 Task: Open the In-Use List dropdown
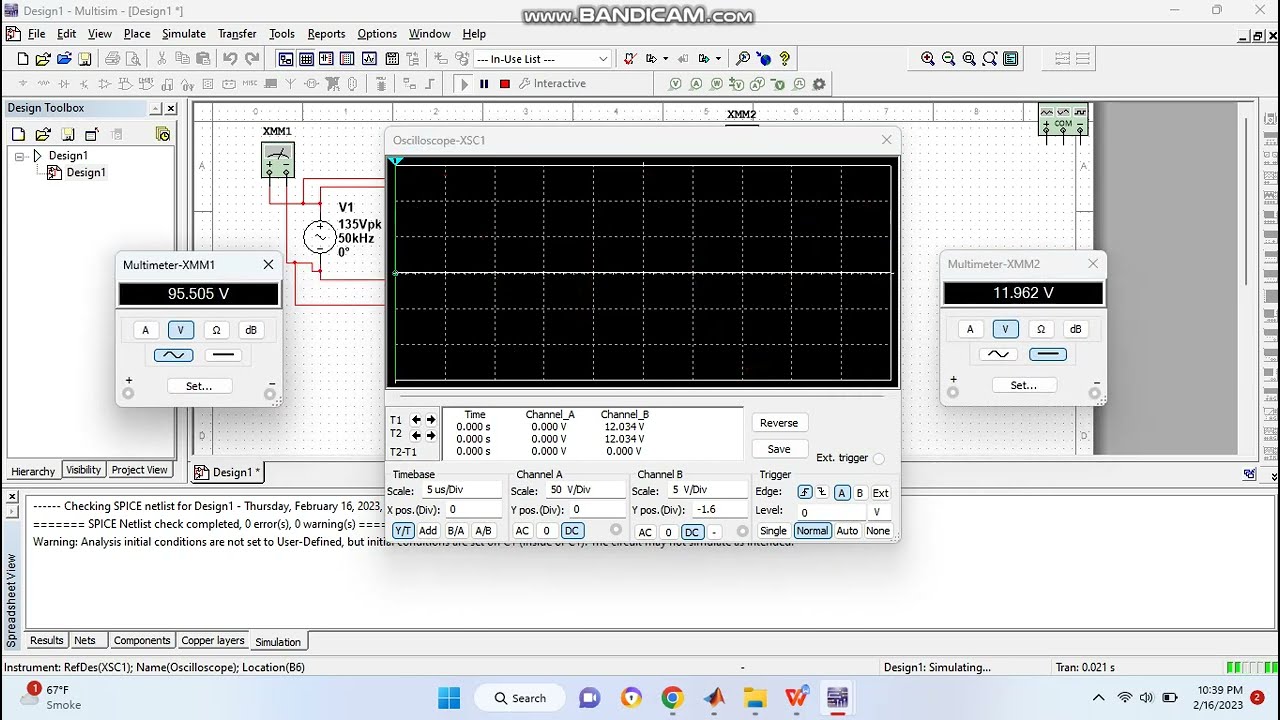[603, 59]
